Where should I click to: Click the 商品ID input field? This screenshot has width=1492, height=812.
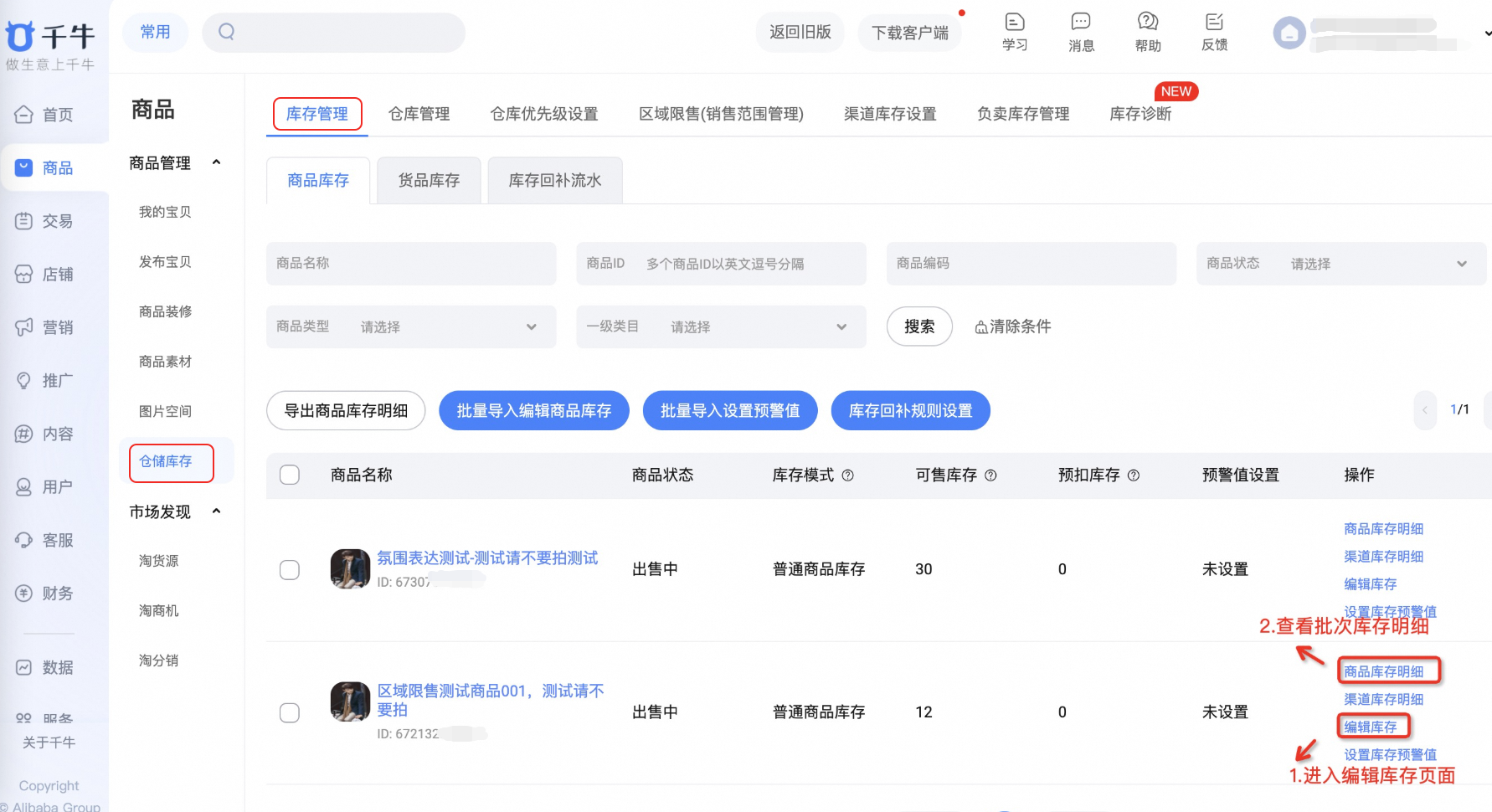tap(721, 264)
